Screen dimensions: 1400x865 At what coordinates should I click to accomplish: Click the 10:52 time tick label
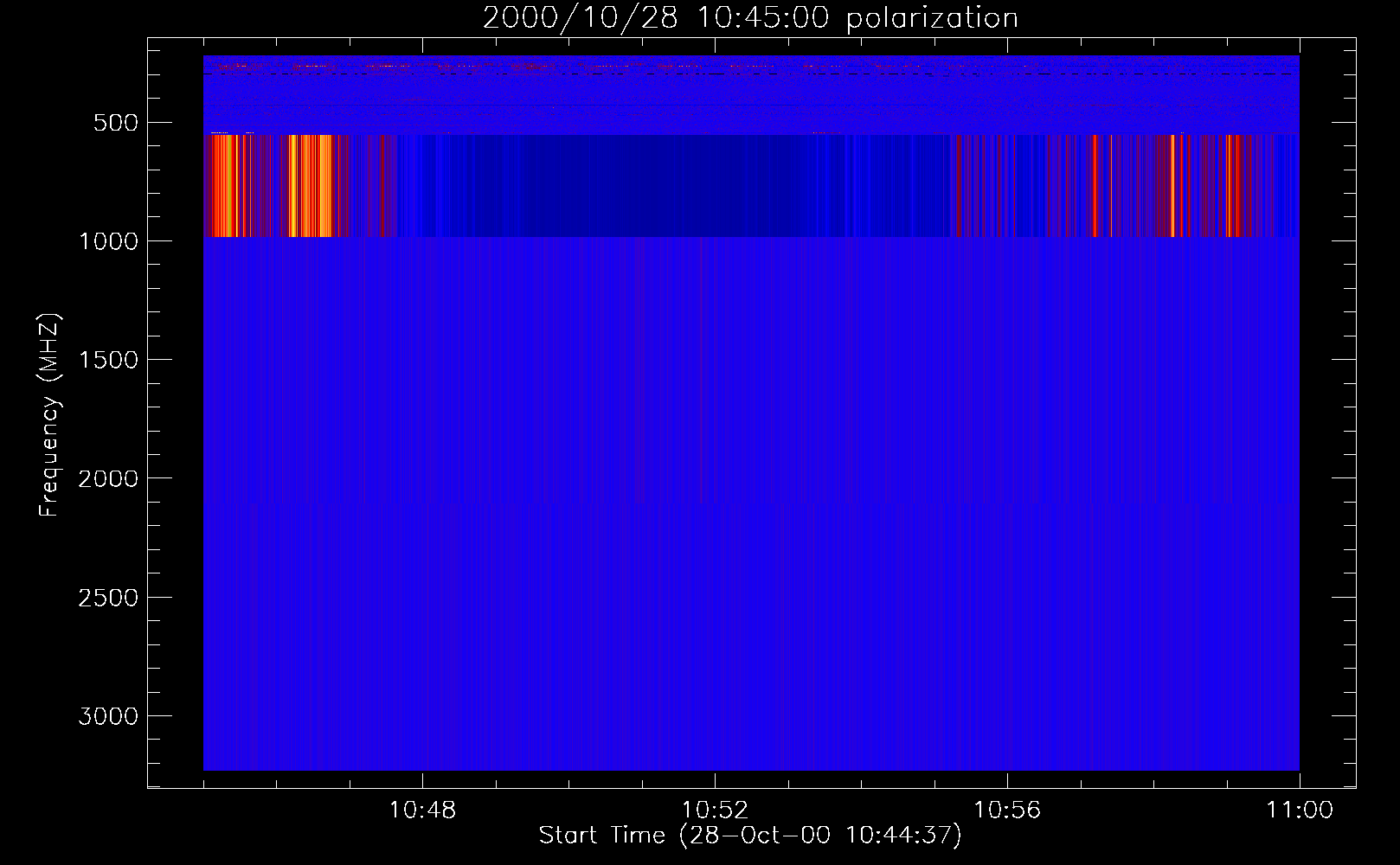[x=715, y=811]
